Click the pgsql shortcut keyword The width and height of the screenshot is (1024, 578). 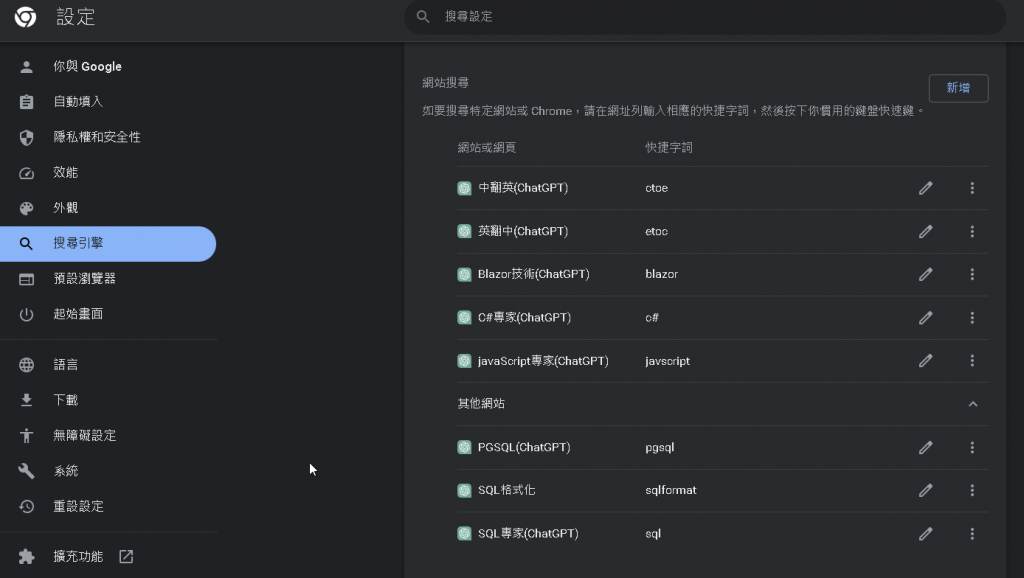[x=660, y=448]
